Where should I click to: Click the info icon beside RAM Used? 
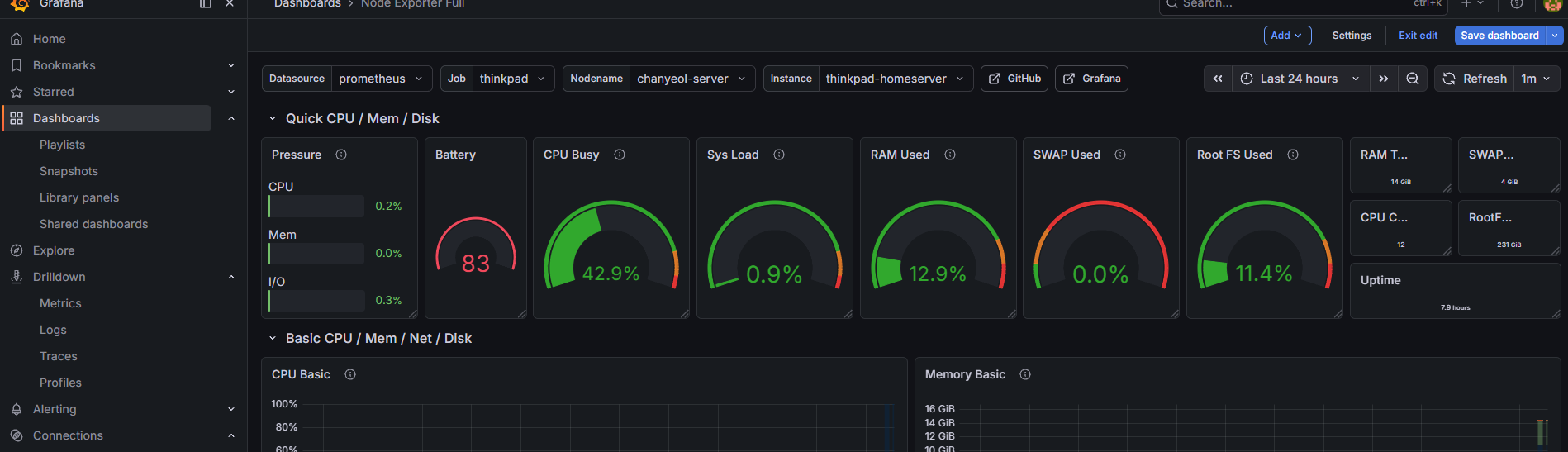point(950,155)
